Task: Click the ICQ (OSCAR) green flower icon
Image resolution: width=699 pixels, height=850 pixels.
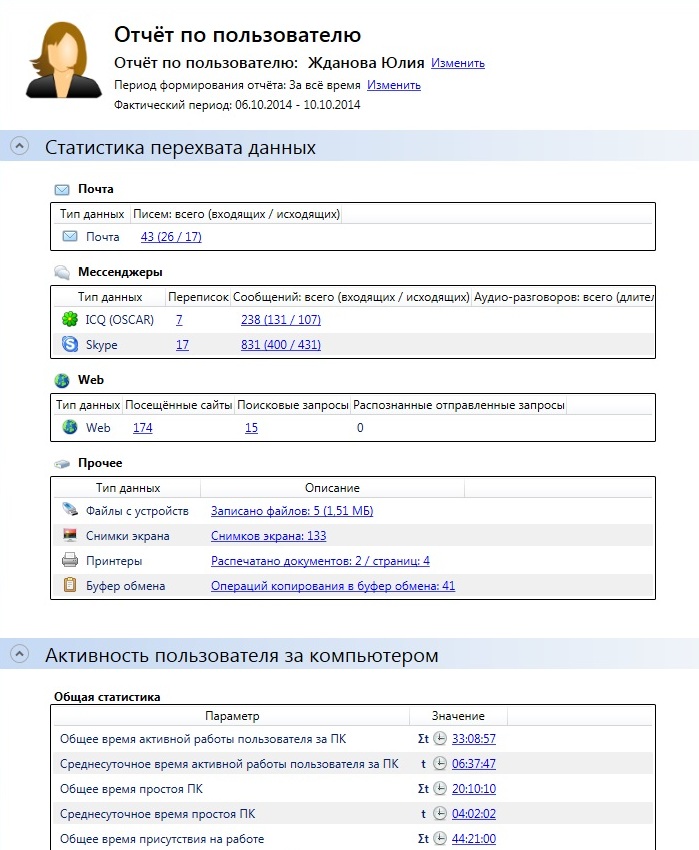Action: pyautogui.click(x=70, y=320)
